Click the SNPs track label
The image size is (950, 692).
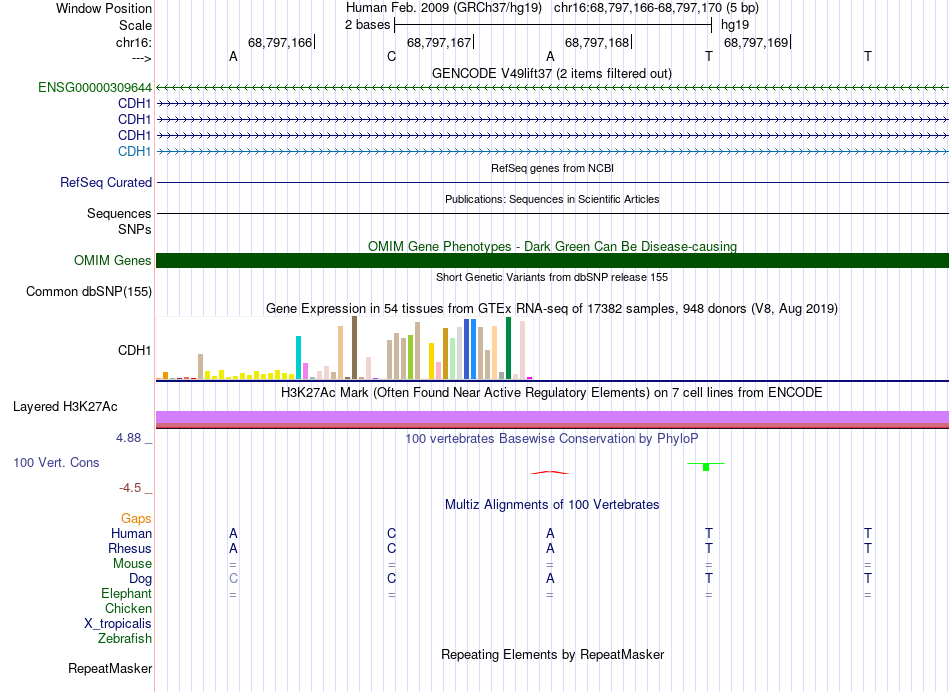(135, 230)
